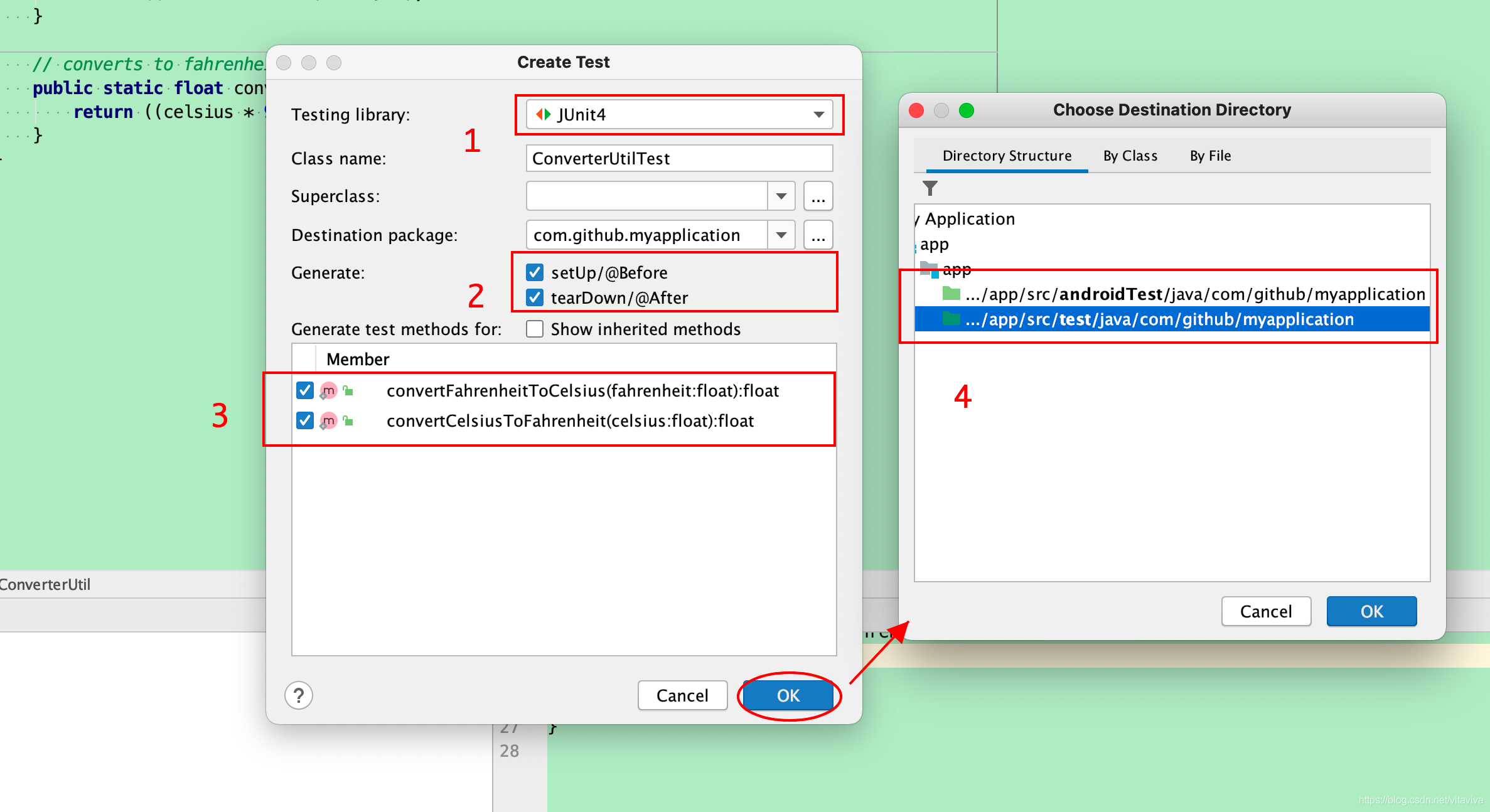Switch to Directory Structure tab

tap(1007, 156)
